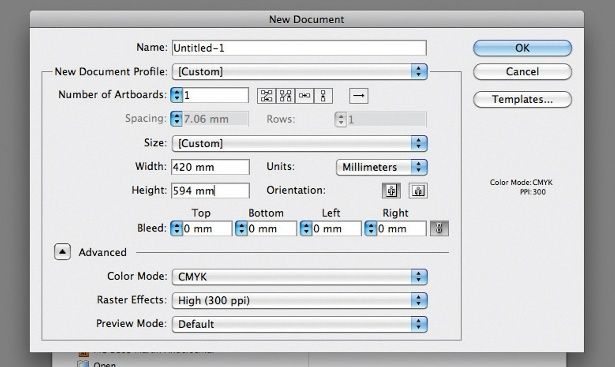The width and height of the screenshot is (615, 367).
Task: Adjust the Top bleed stepper
Action: coord(176,228)
